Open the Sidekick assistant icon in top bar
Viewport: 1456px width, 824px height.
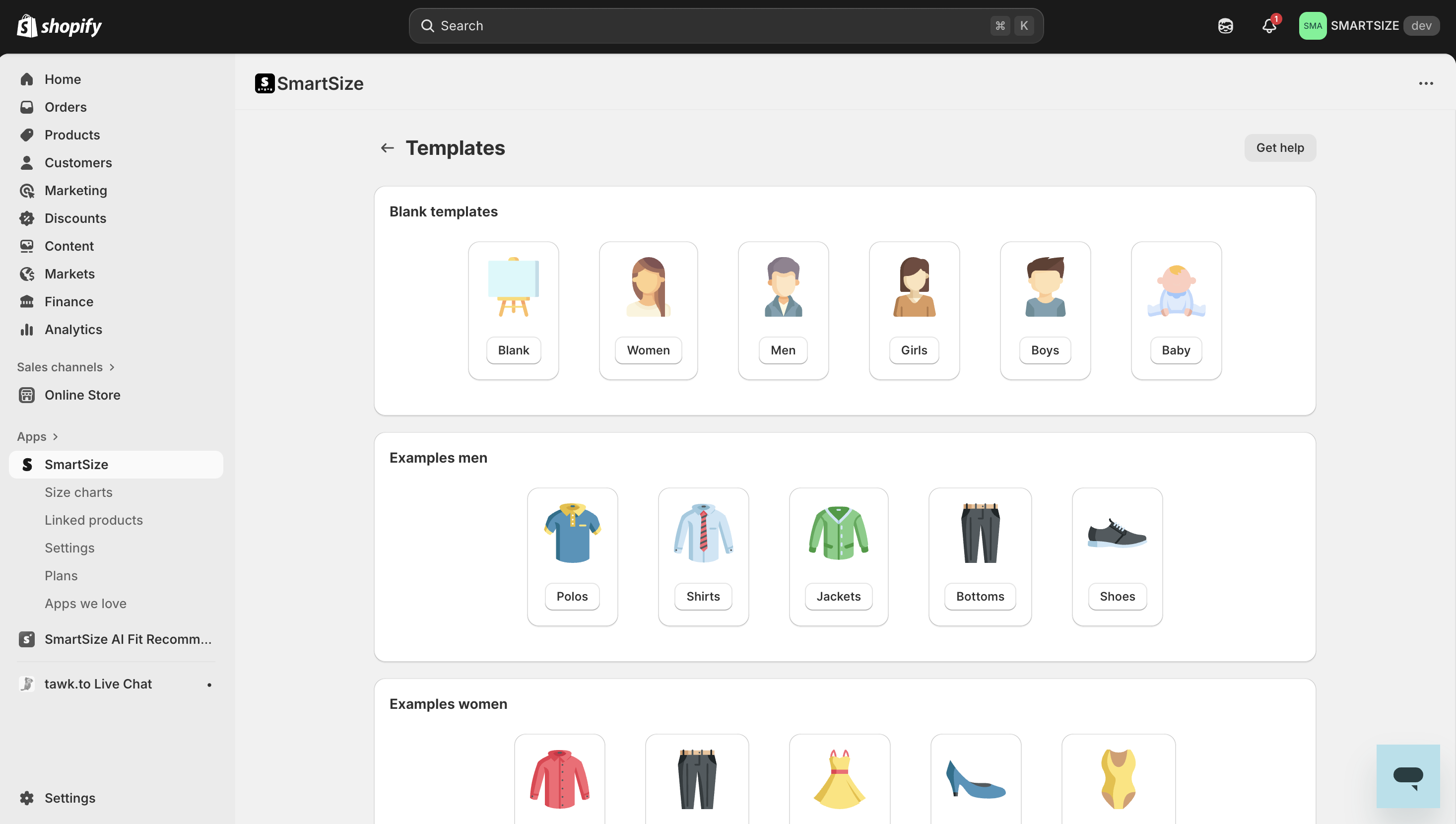coord(1225,26)
